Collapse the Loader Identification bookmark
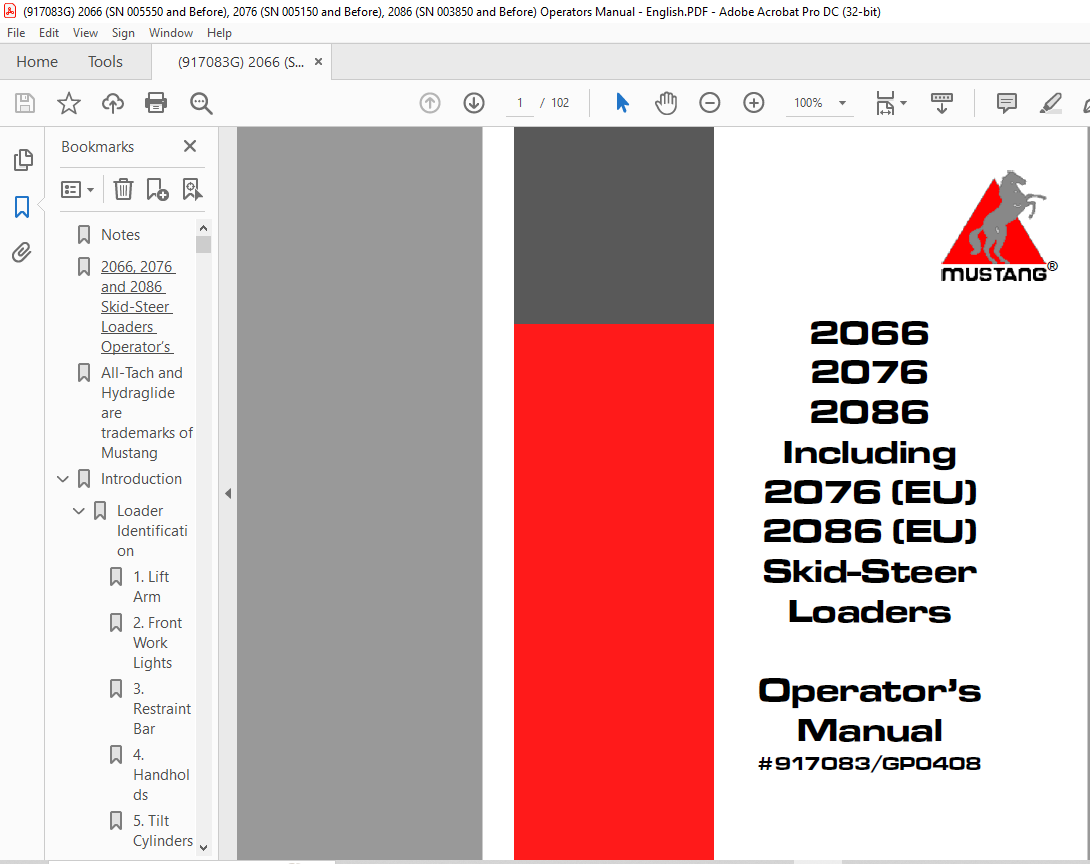Viewport: 1090px width, 864px height. tap(79, 511)
